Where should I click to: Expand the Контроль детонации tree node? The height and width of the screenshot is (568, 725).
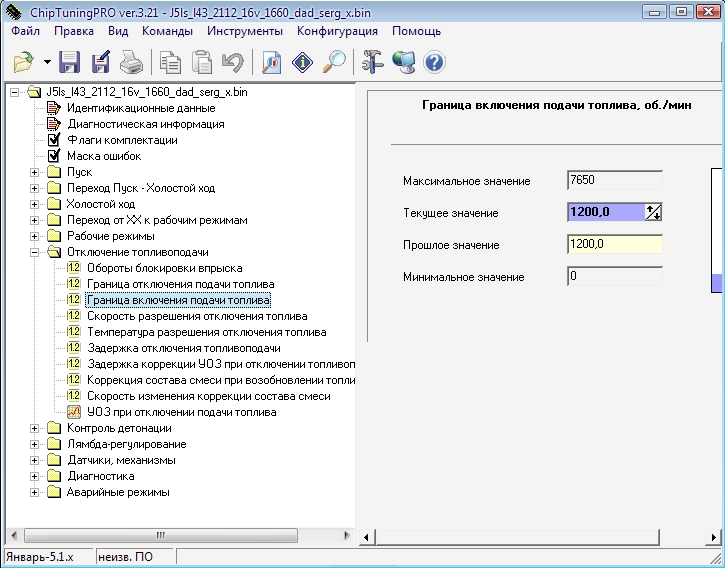(35, 428)
